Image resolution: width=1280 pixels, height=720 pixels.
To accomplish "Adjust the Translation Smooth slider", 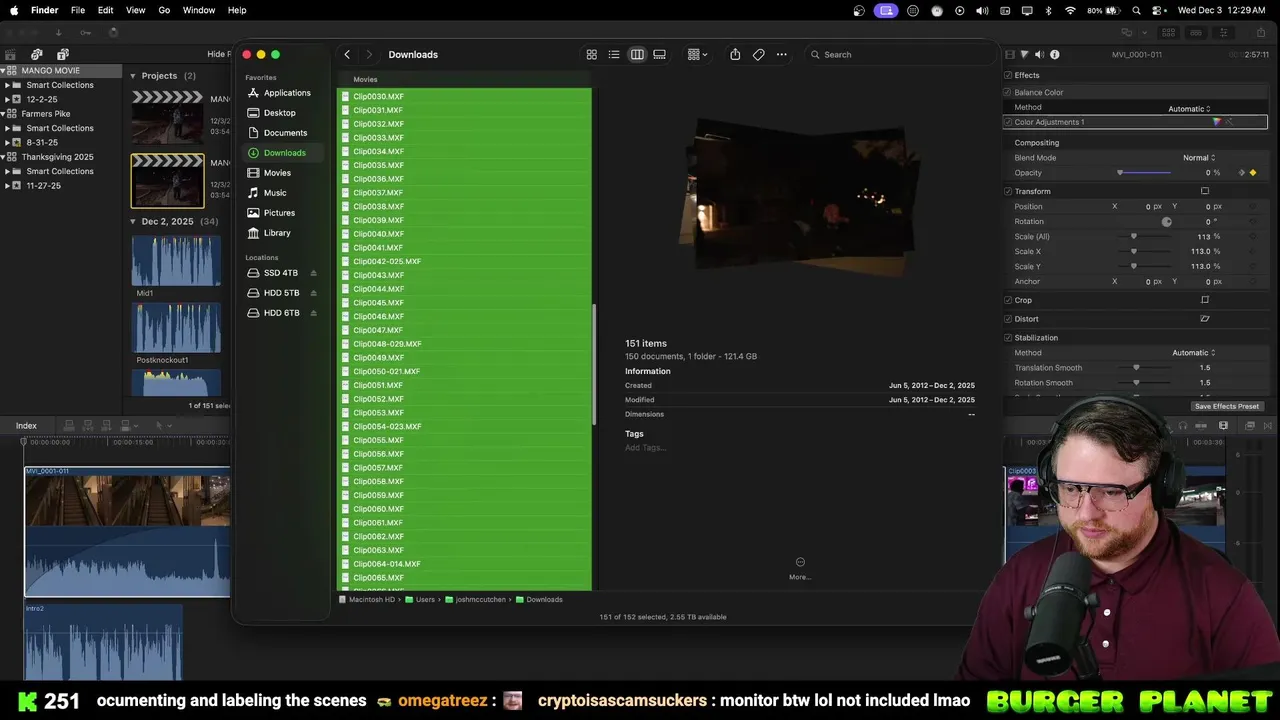I will coord(1146,368).
